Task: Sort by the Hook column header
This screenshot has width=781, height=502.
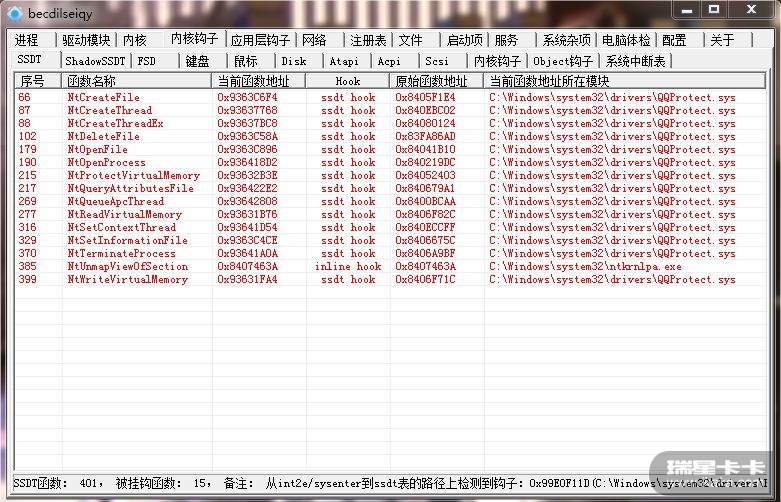Action: pos(348,81)
